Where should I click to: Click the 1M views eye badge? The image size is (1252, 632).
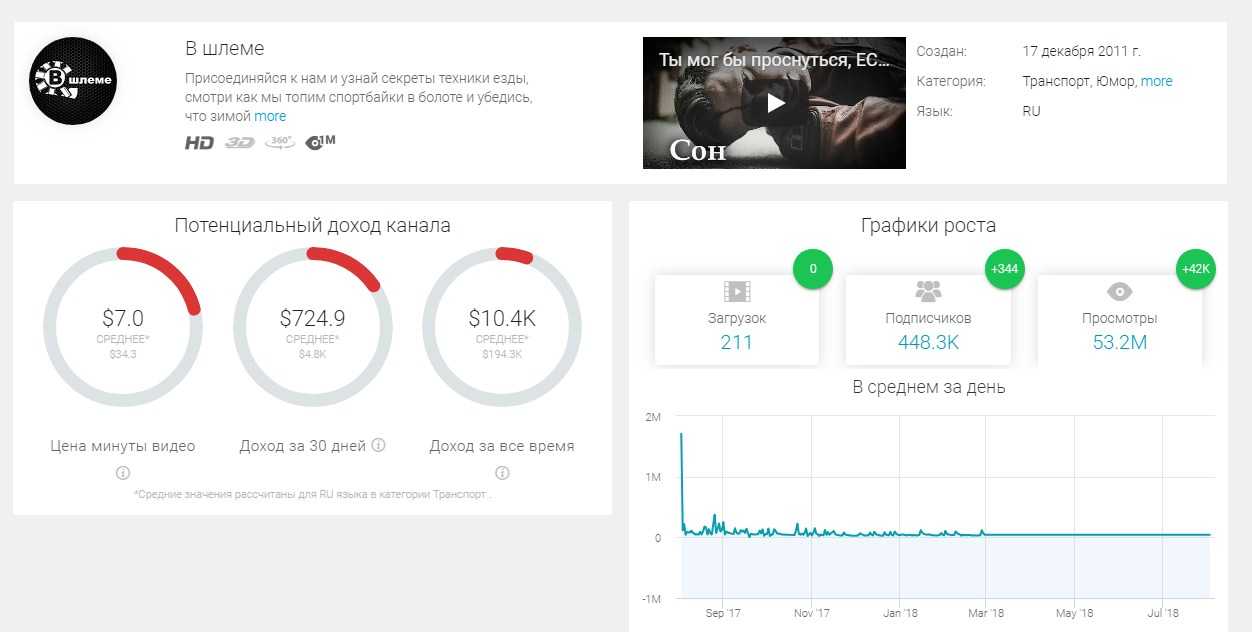click(x=320, y=142)
